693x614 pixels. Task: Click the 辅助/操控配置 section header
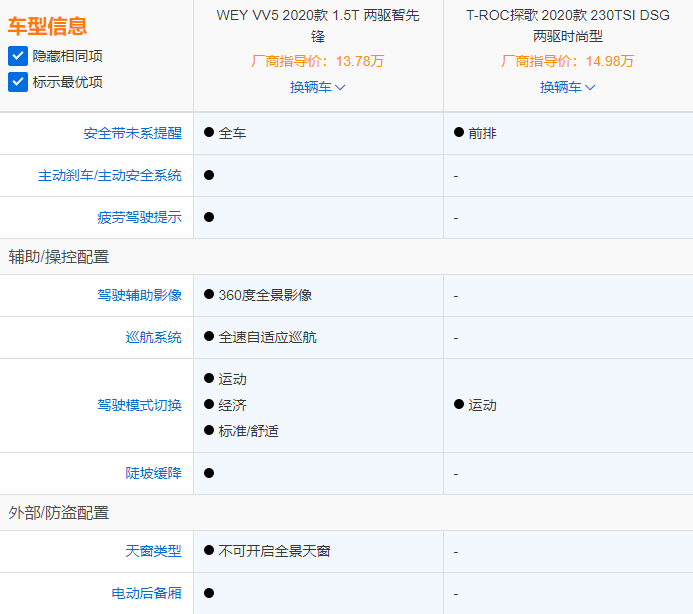click(x=59, y=257)
